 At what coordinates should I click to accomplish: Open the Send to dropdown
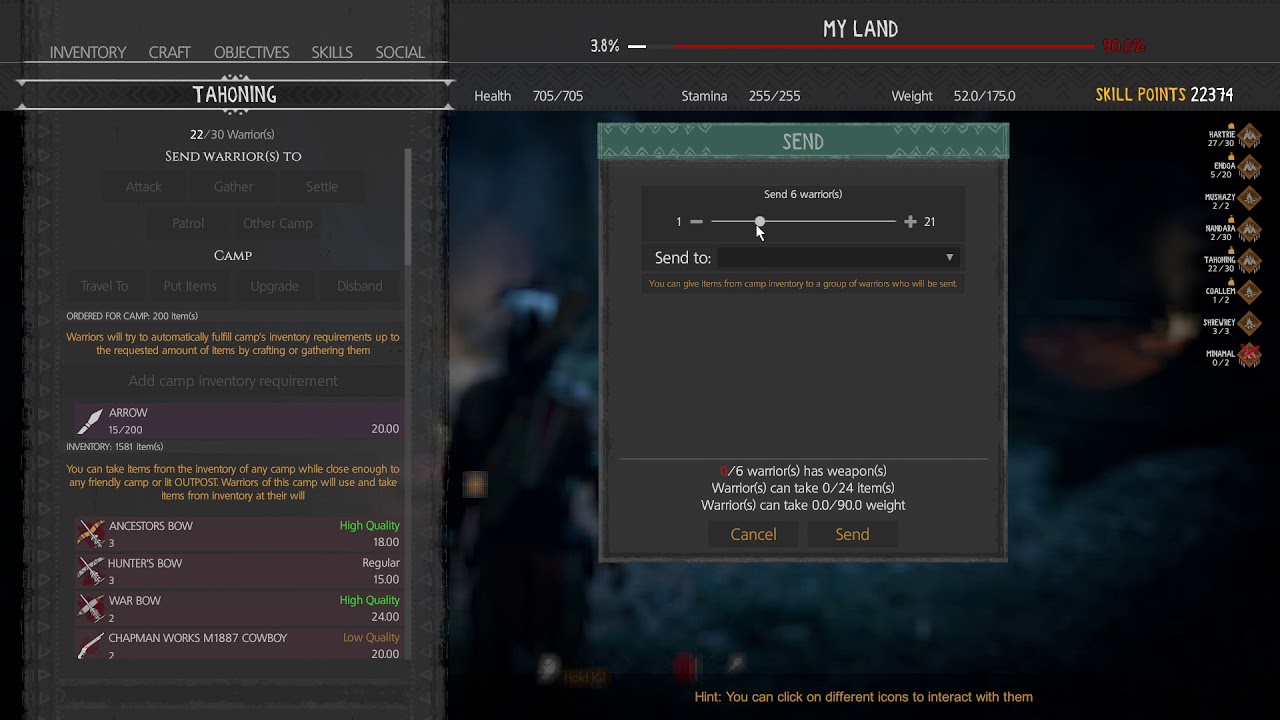coord(838,258)
